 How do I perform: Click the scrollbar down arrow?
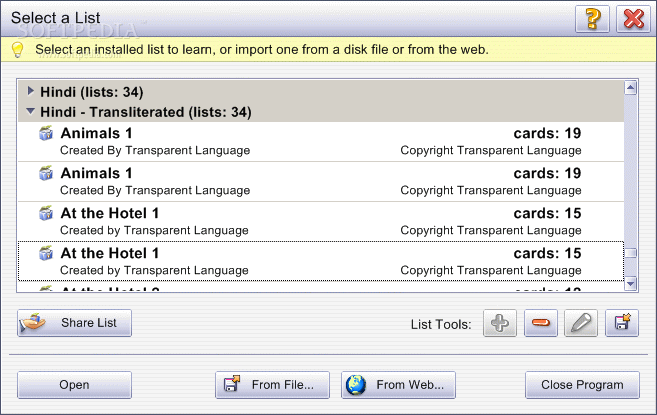pyautogui.click(x=631, y=284)
